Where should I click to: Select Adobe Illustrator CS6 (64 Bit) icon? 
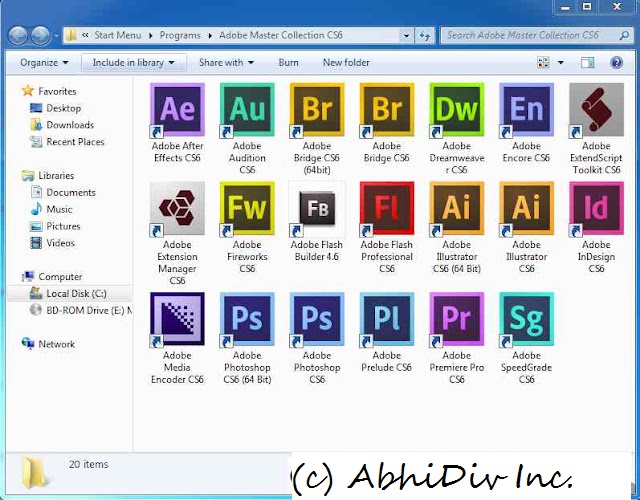click(x=457, y=209)
